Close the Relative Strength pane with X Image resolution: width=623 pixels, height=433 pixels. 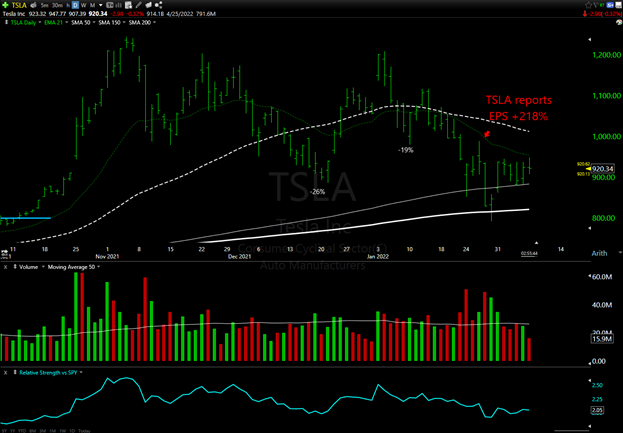pyautogui.click(x=6, y=373)
